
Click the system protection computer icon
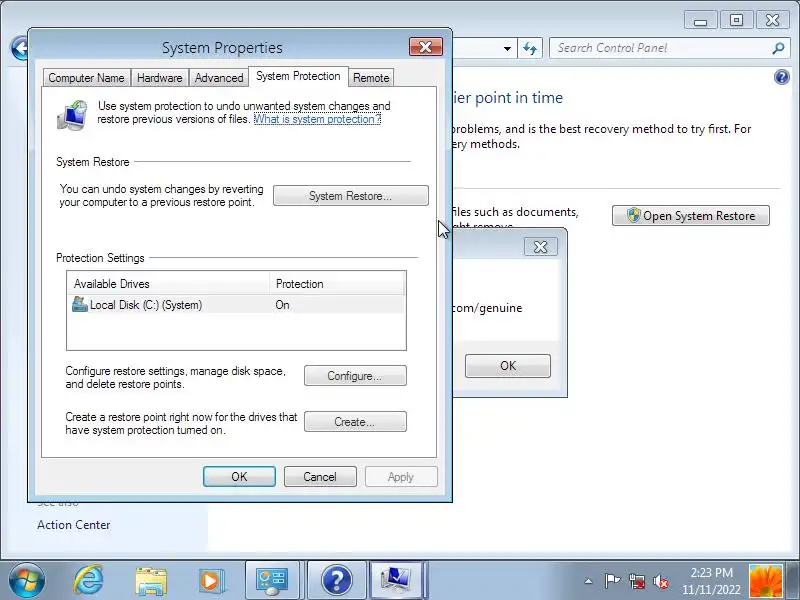72,115
